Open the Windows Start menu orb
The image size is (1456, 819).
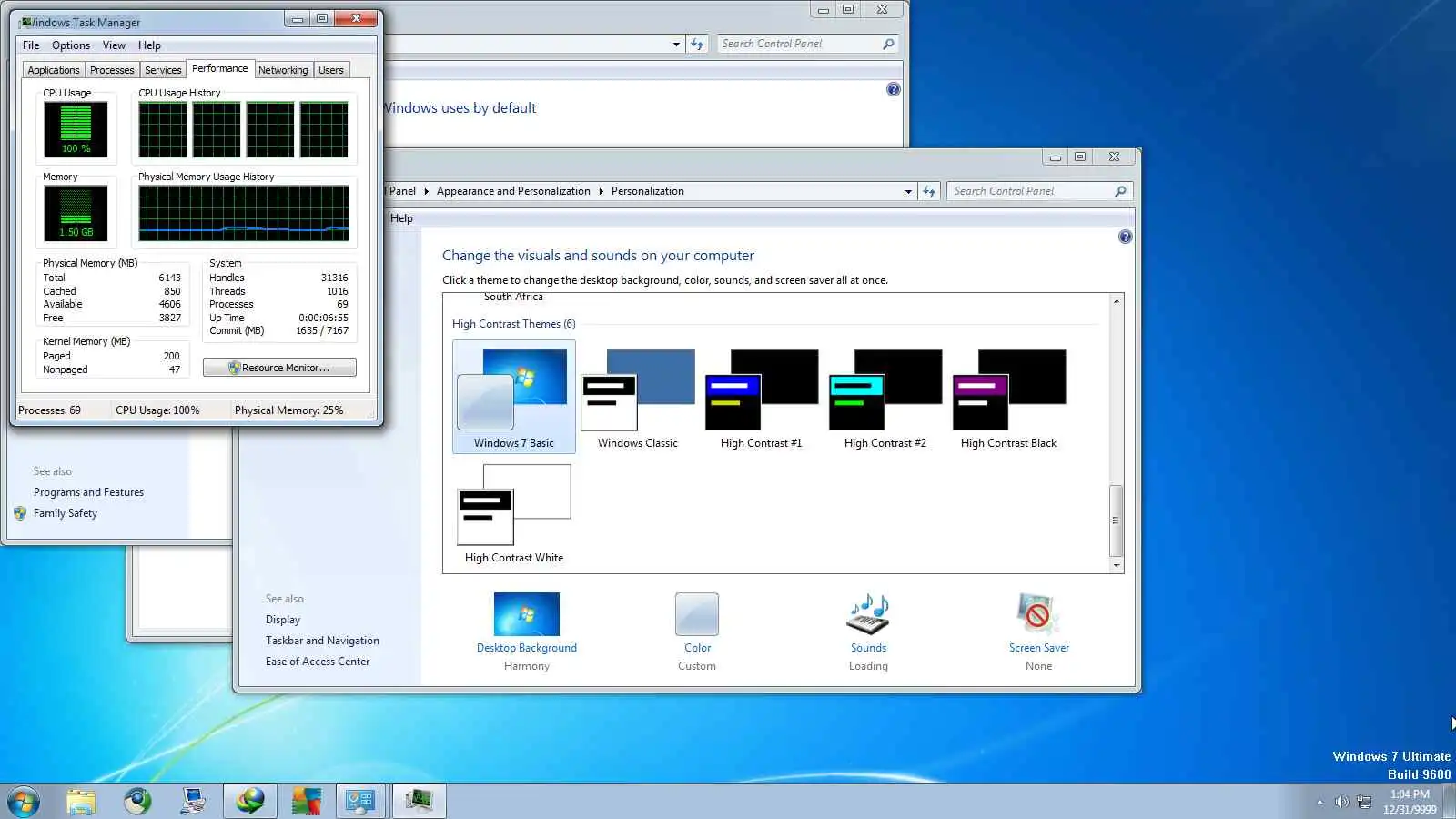click(x=24, y=802)
